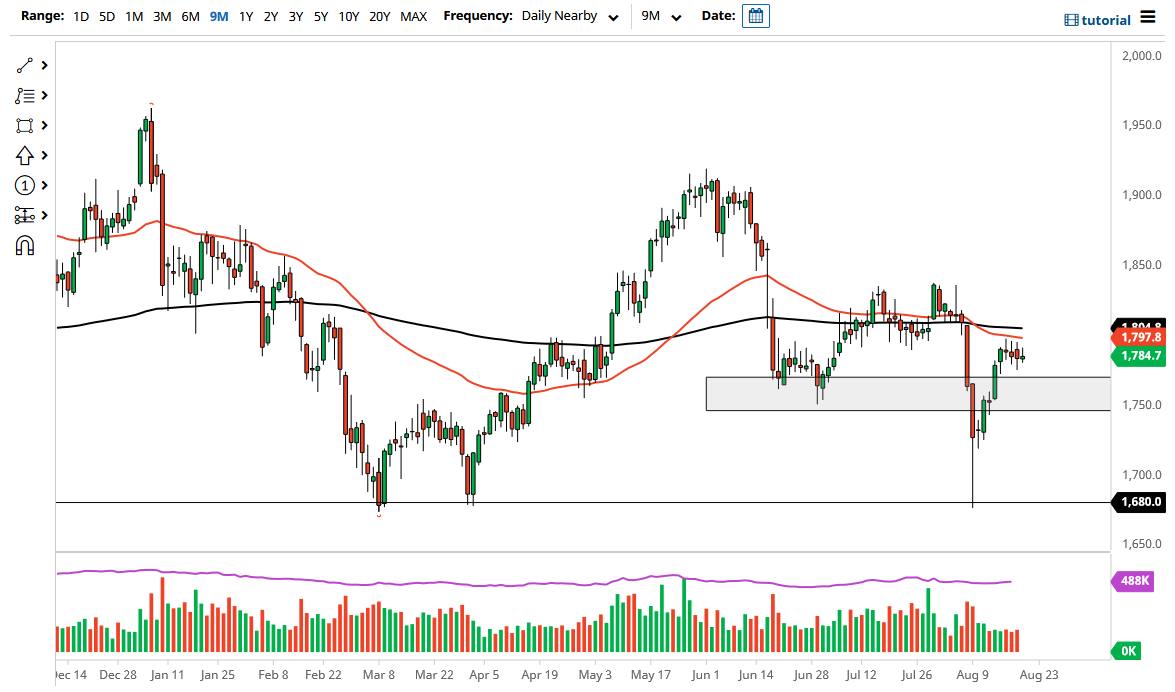1175x692 pixels.
Task: Expand list annotation tool options arrow
Action: tap(45, 95)
